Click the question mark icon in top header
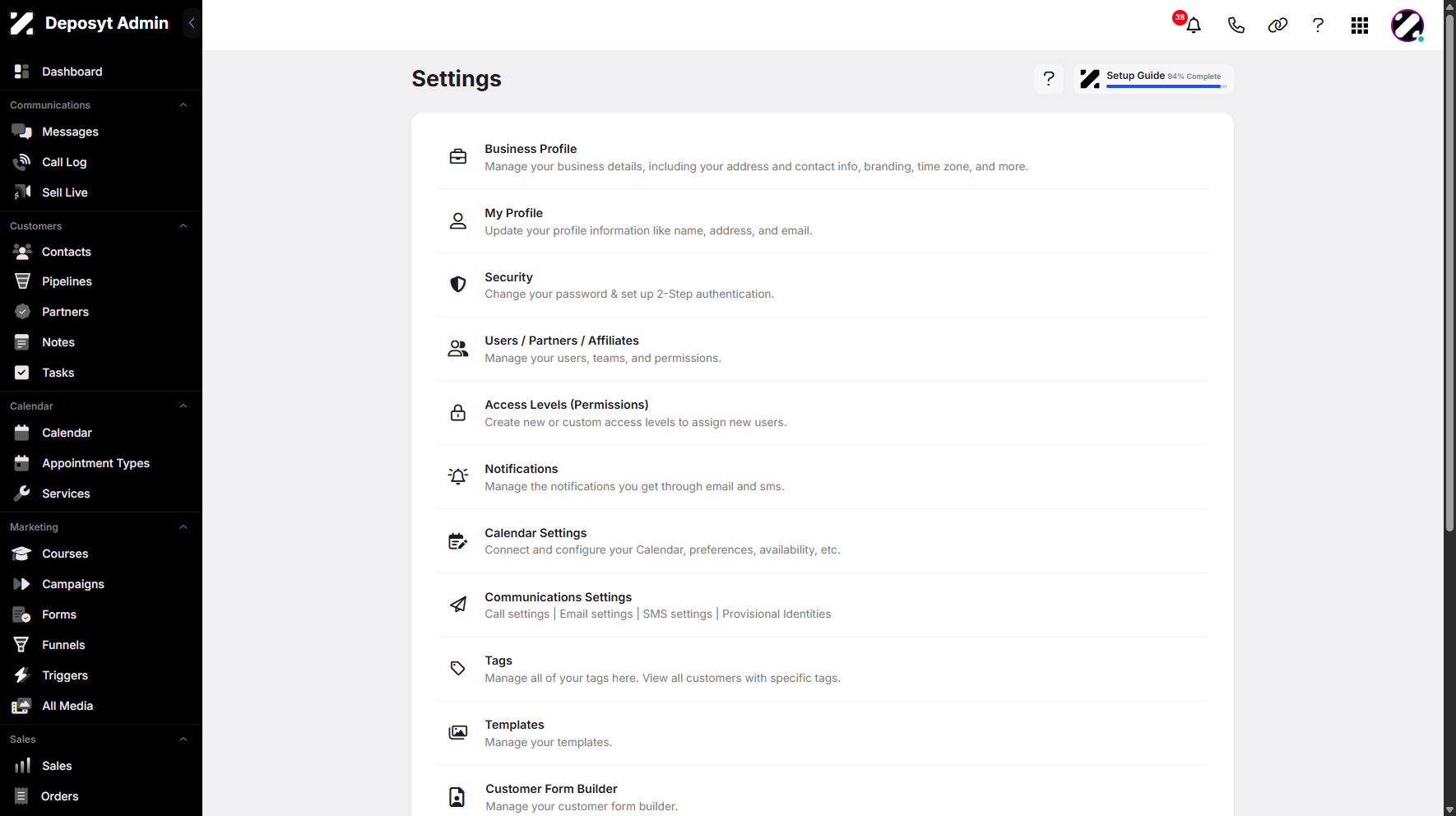This screenshot has width=1456, height=816. click(1318, 25)
